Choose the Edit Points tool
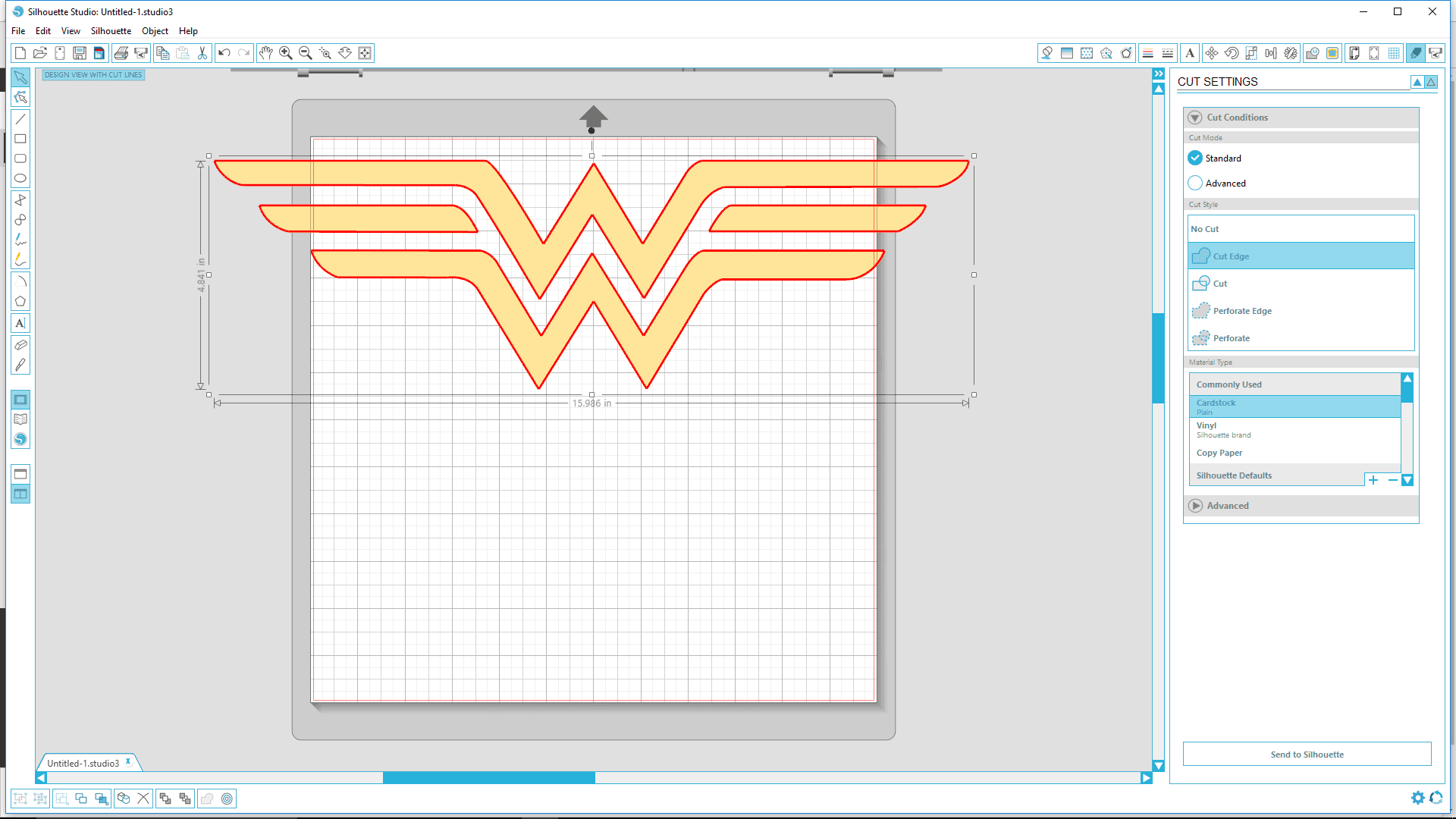This screenshot has width=1456, height=819. pos(20,97)
